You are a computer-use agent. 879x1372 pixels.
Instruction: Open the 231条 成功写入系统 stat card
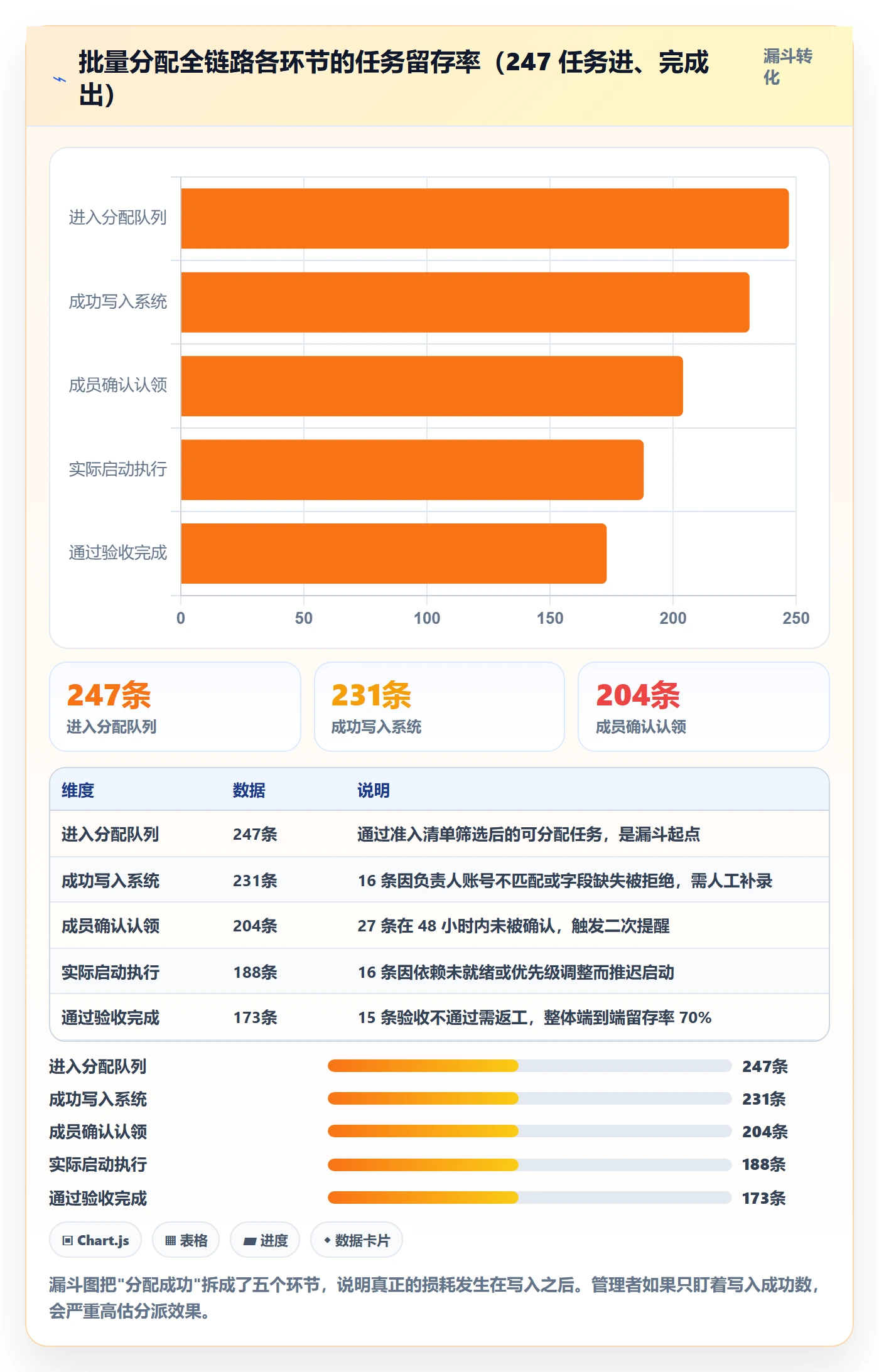click(x=439, y=707)
